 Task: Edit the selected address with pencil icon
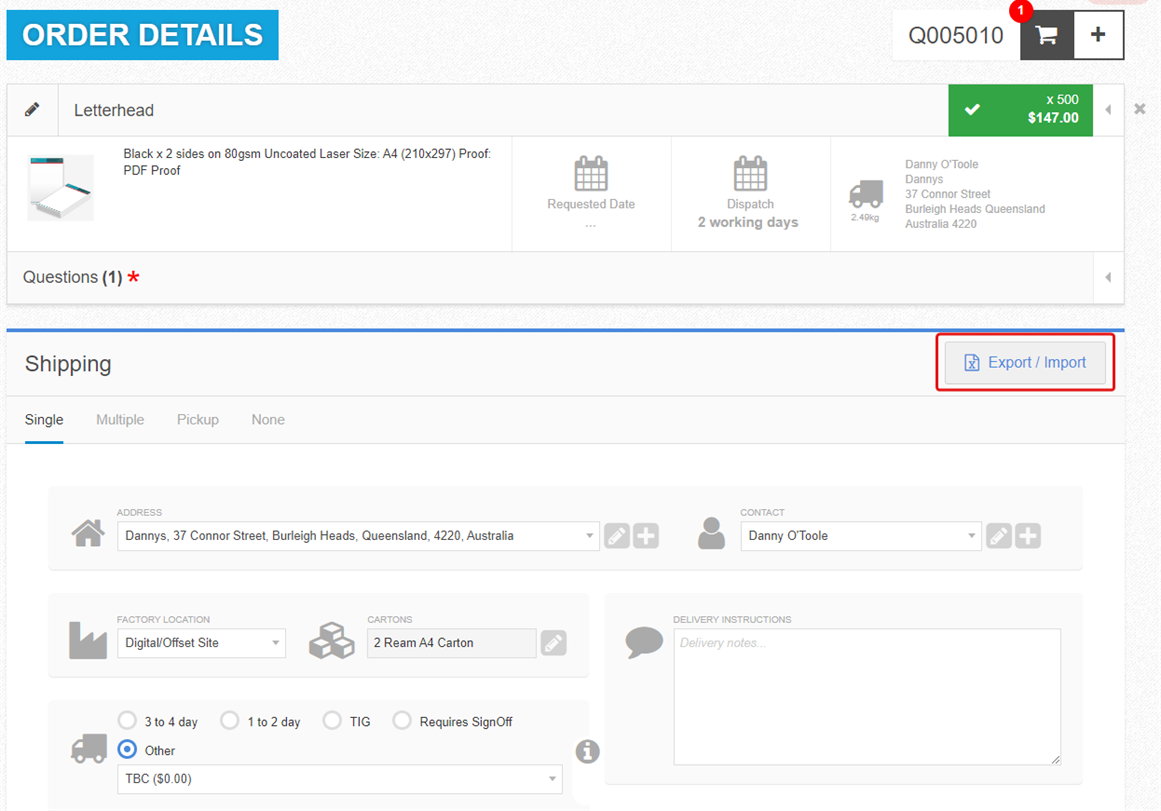click(x=617, y=536)
